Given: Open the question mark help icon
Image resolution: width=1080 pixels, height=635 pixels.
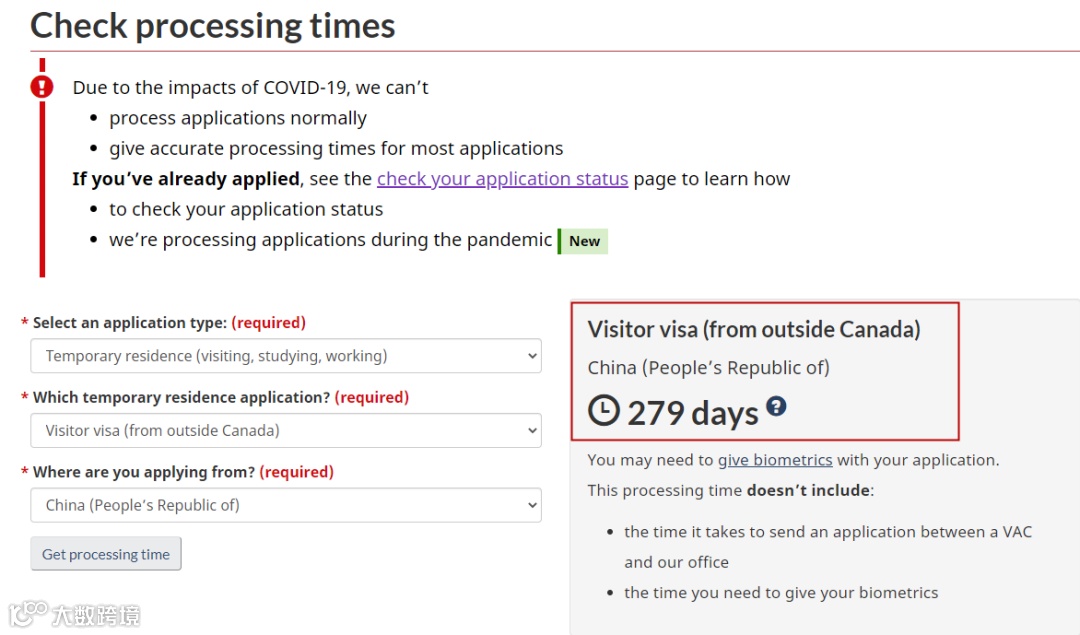Looking at the screenshot, I should tap(776, 406).
